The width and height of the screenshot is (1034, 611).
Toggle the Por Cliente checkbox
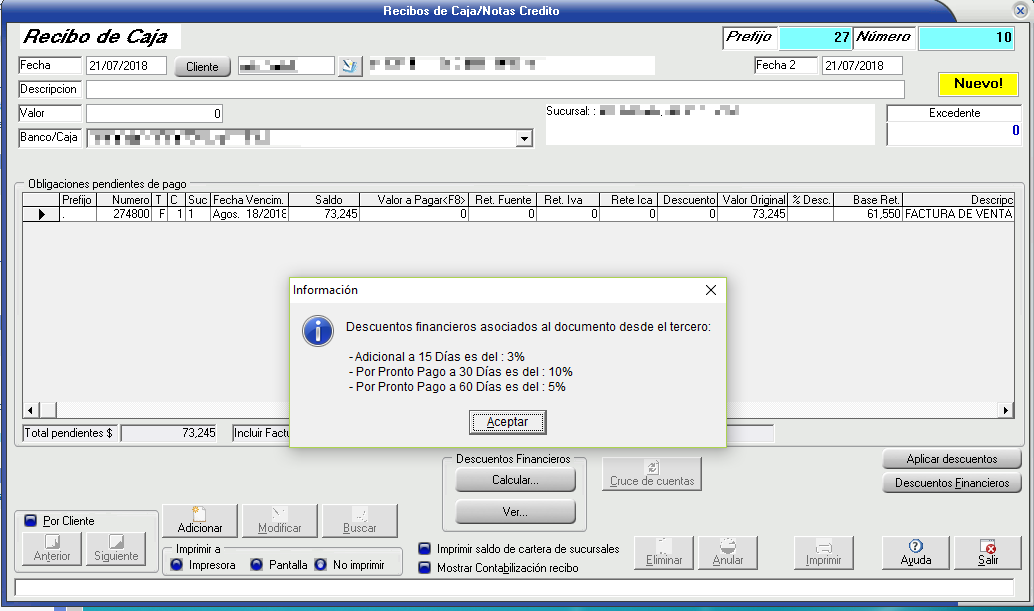click(31, 521)
